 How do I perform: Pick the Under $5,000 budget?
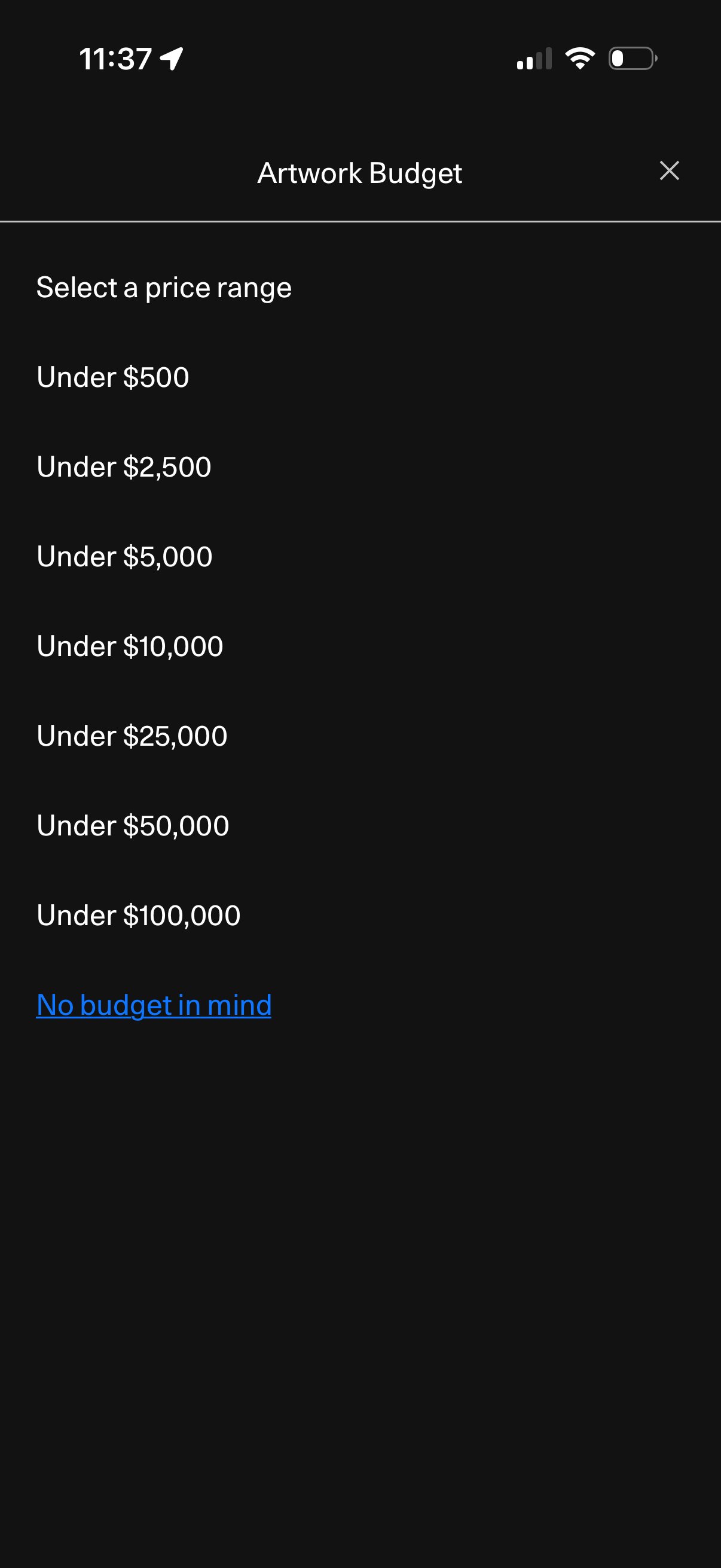point(125,556)
